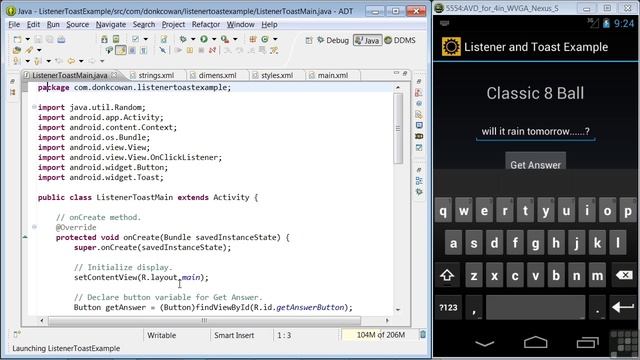Tap the Enter key on emulator keyboard
The height and width of the screenshot is (360, 640).
623,307
